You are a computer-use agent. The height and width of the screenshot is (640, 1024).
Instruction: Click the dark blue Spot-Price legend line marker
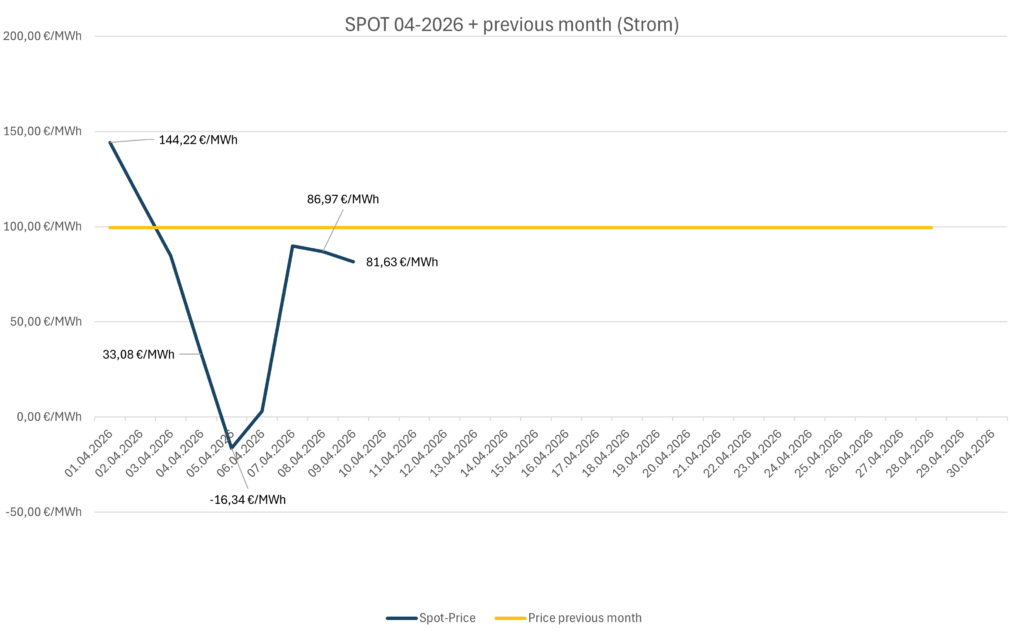coord(400,618)
